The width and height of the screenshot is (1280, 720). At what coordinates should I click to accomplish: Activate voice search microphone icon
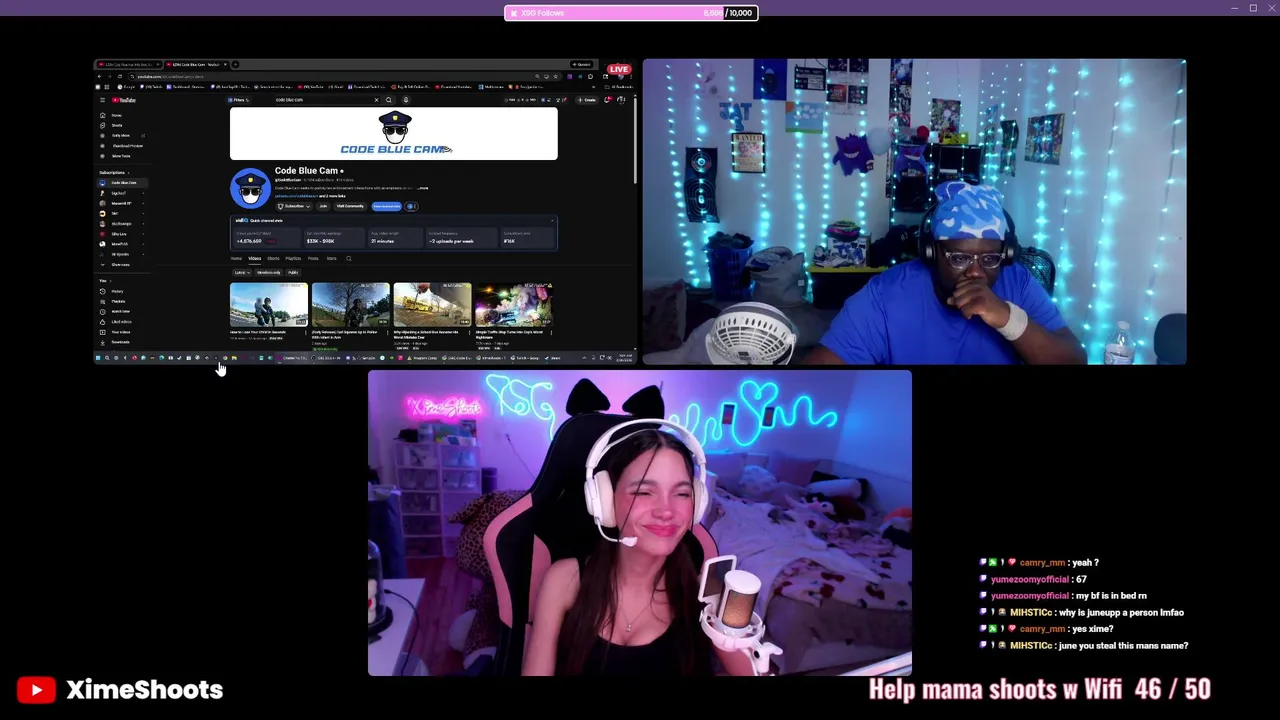click(406, 100)
